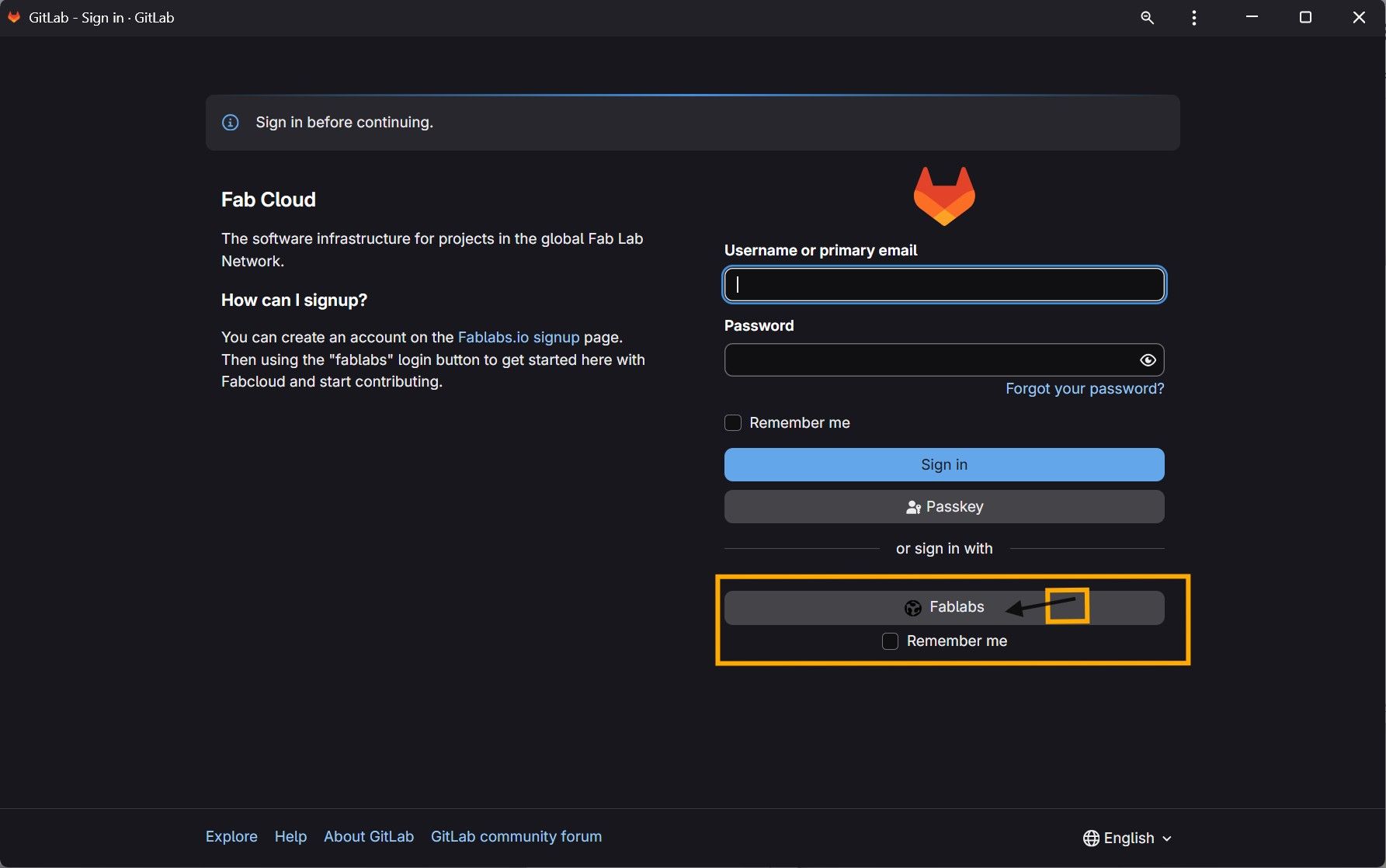Click the globe icon beside English
The height and width of the screenshot is (868, 1386).
[1091, 838]
